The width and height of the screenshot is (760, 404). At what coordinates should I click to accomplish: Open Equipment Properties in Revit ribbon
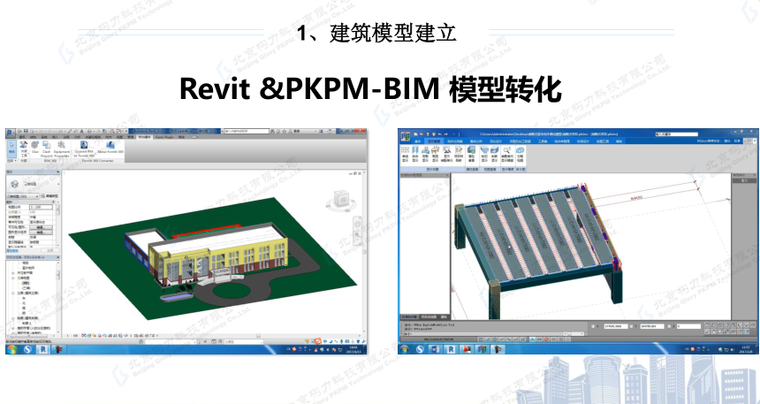(62, 149)
